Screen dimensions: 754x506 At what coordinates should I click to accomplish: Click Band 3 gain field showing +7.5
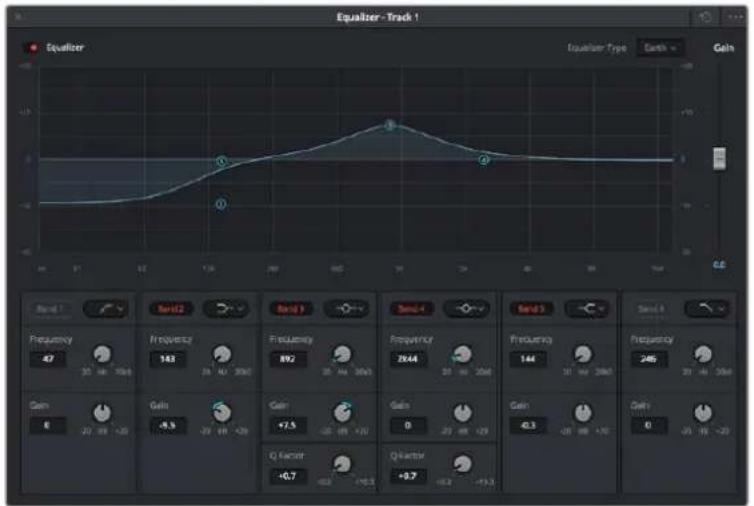pos(288,426)
